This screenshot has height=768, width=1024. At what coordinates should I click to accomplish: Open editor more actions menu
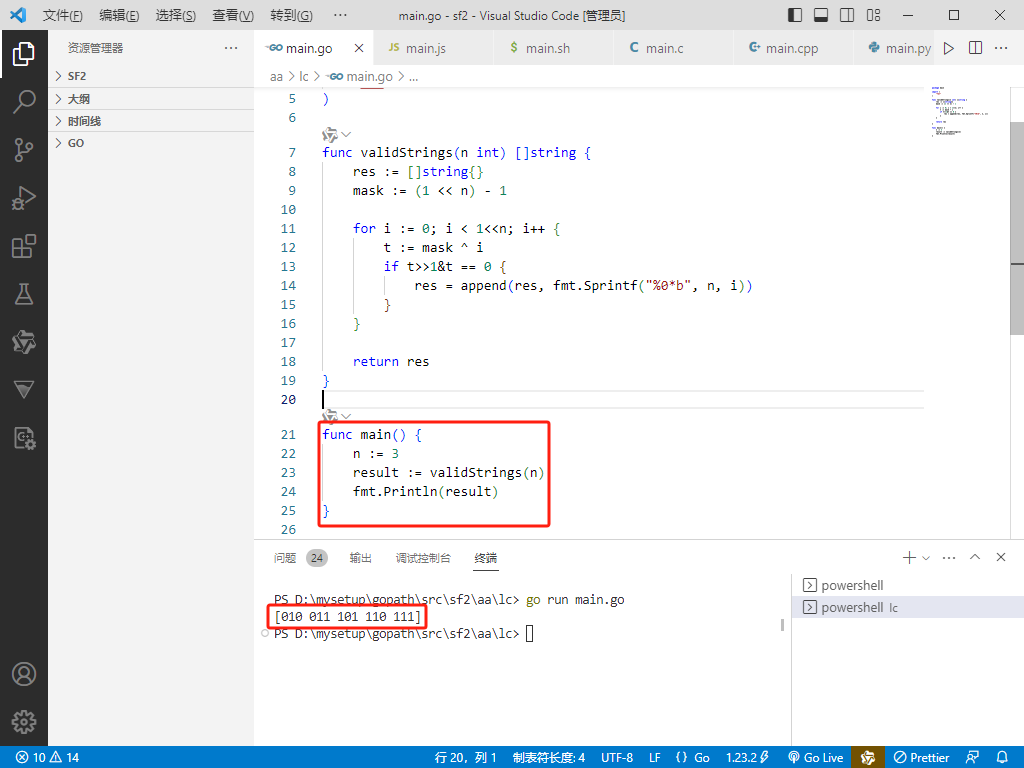click(x=1000, y=48)
